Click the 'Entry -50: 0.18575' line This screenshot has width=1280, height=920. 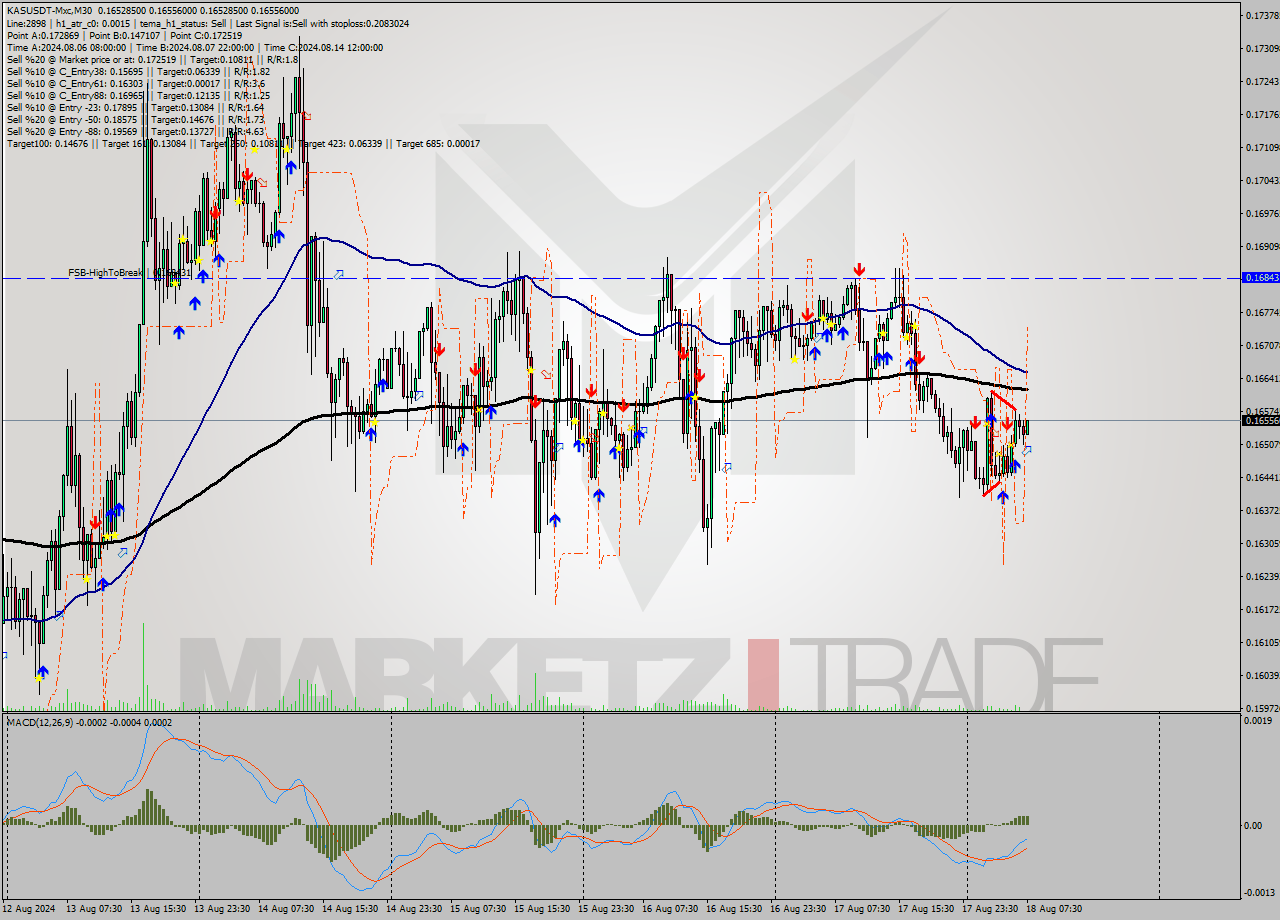click(x=135, y=119)
